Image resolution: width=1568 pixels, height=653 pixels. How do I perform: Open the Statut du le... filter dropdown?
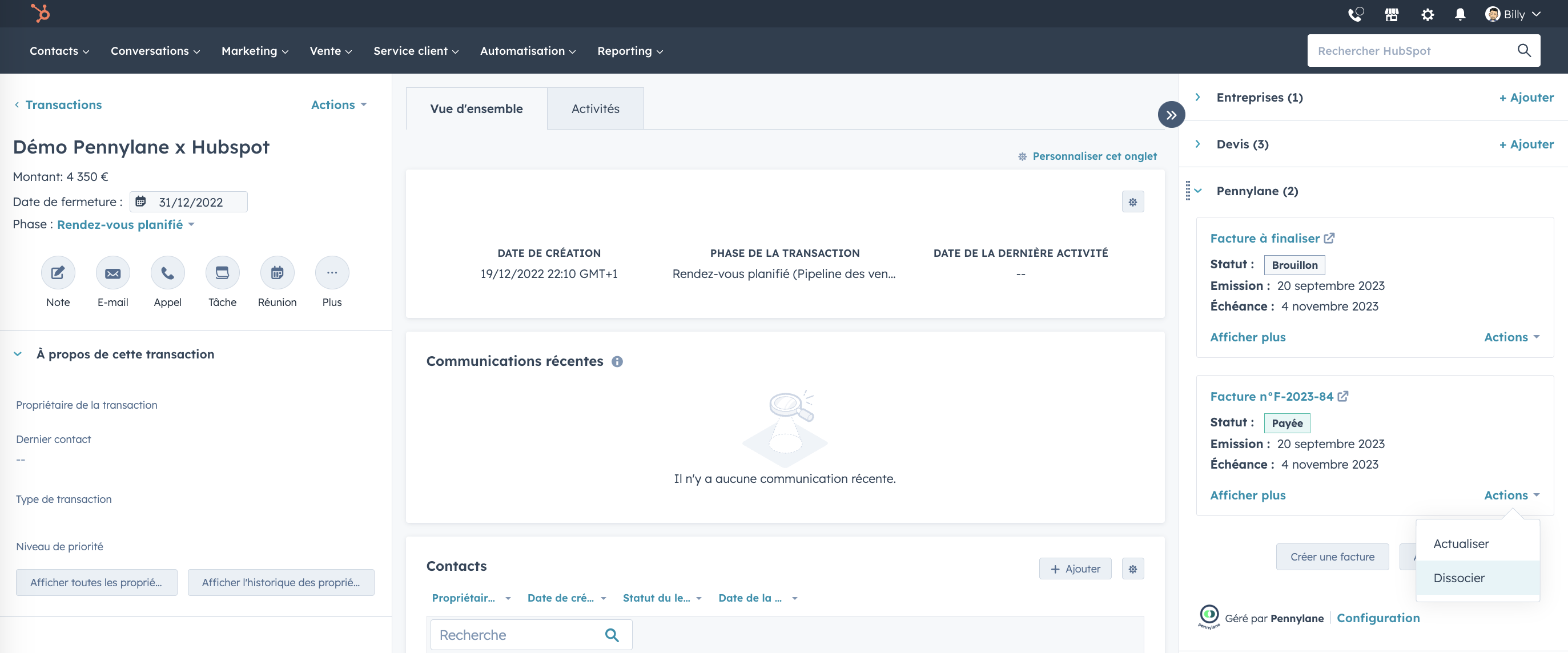coord(662,598)
